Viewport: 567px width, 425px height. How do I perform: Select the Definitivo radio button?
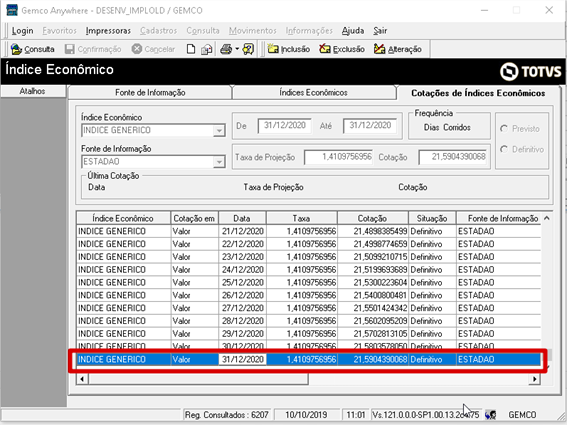[x=504, y=149]
